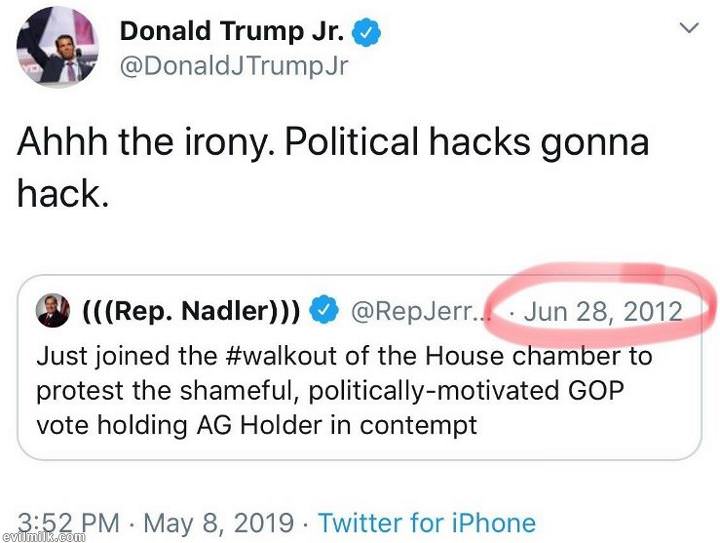Click the blue verified badge beside Donald Trump Jr.
This screenshot has height=543, width=720.
click(368, 31)
